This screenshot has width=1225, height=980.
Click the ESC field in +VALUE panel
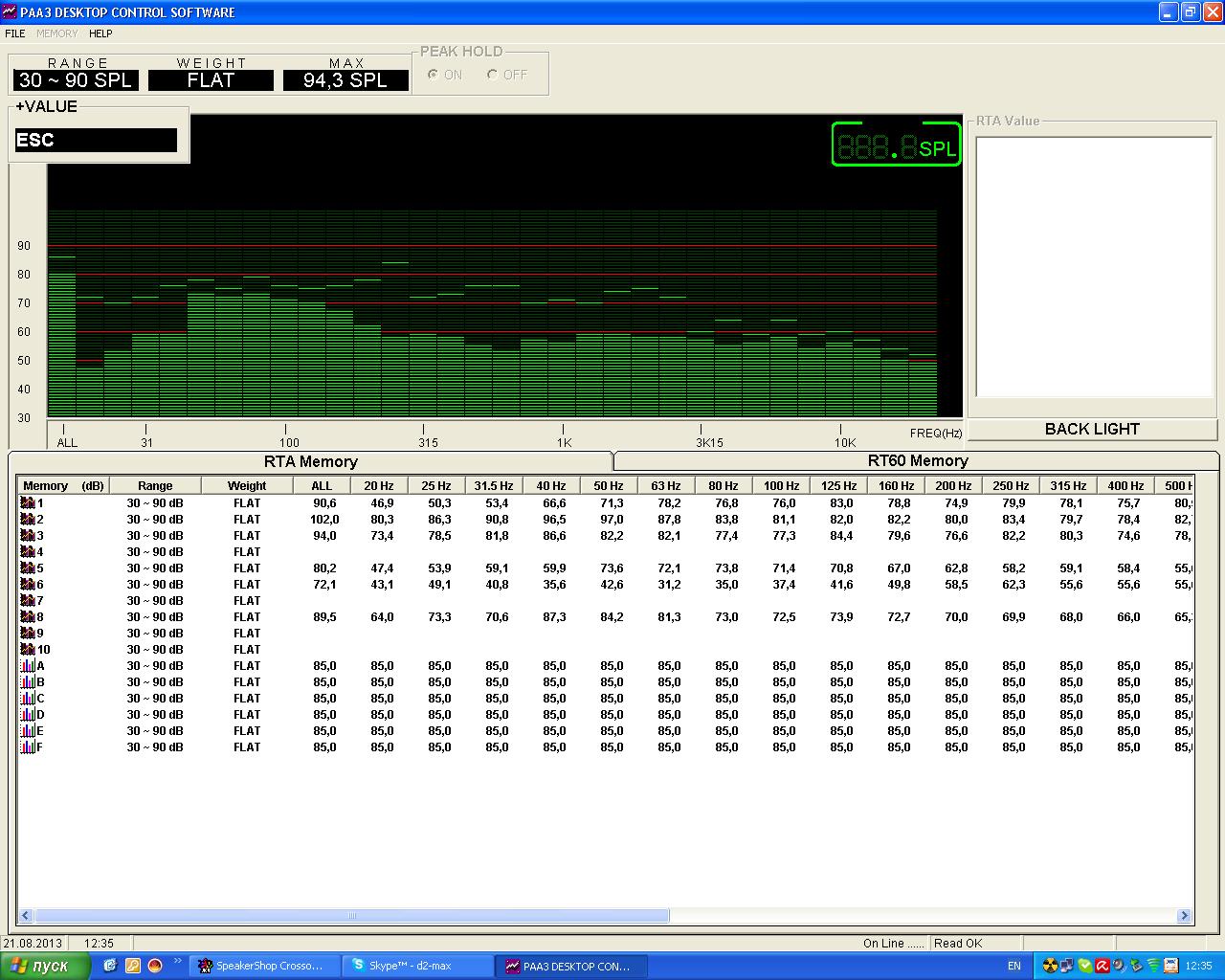pyautogui.click(x=96, y=140)
